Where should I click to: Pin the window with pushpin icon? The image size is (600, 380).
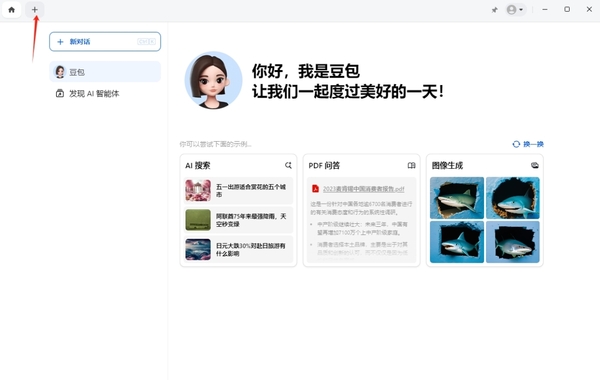coord(494,10)
